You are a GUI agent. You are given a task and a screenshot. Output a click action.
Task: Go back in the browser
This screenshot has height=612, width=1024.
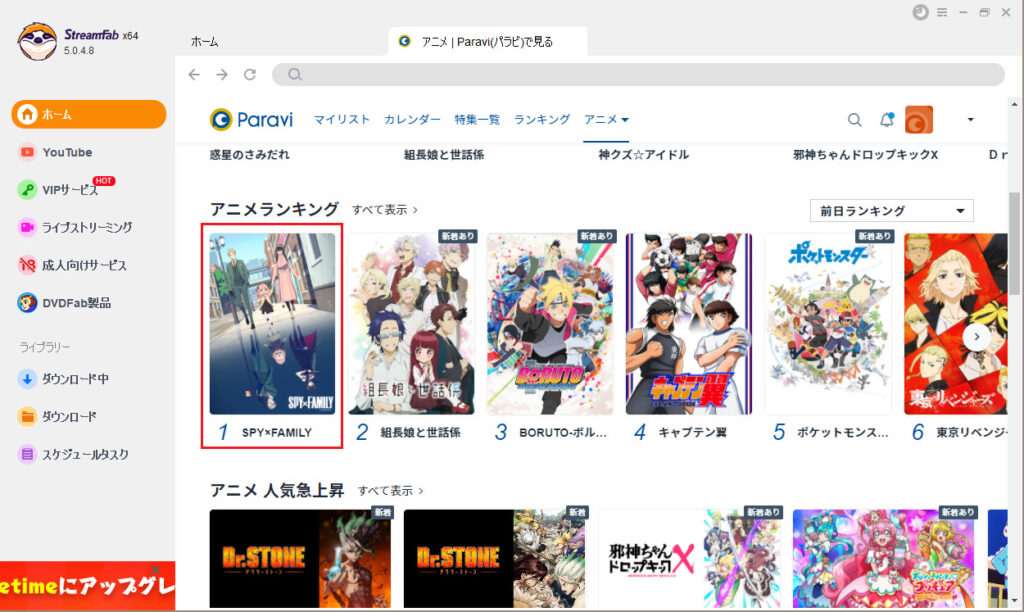194,74
